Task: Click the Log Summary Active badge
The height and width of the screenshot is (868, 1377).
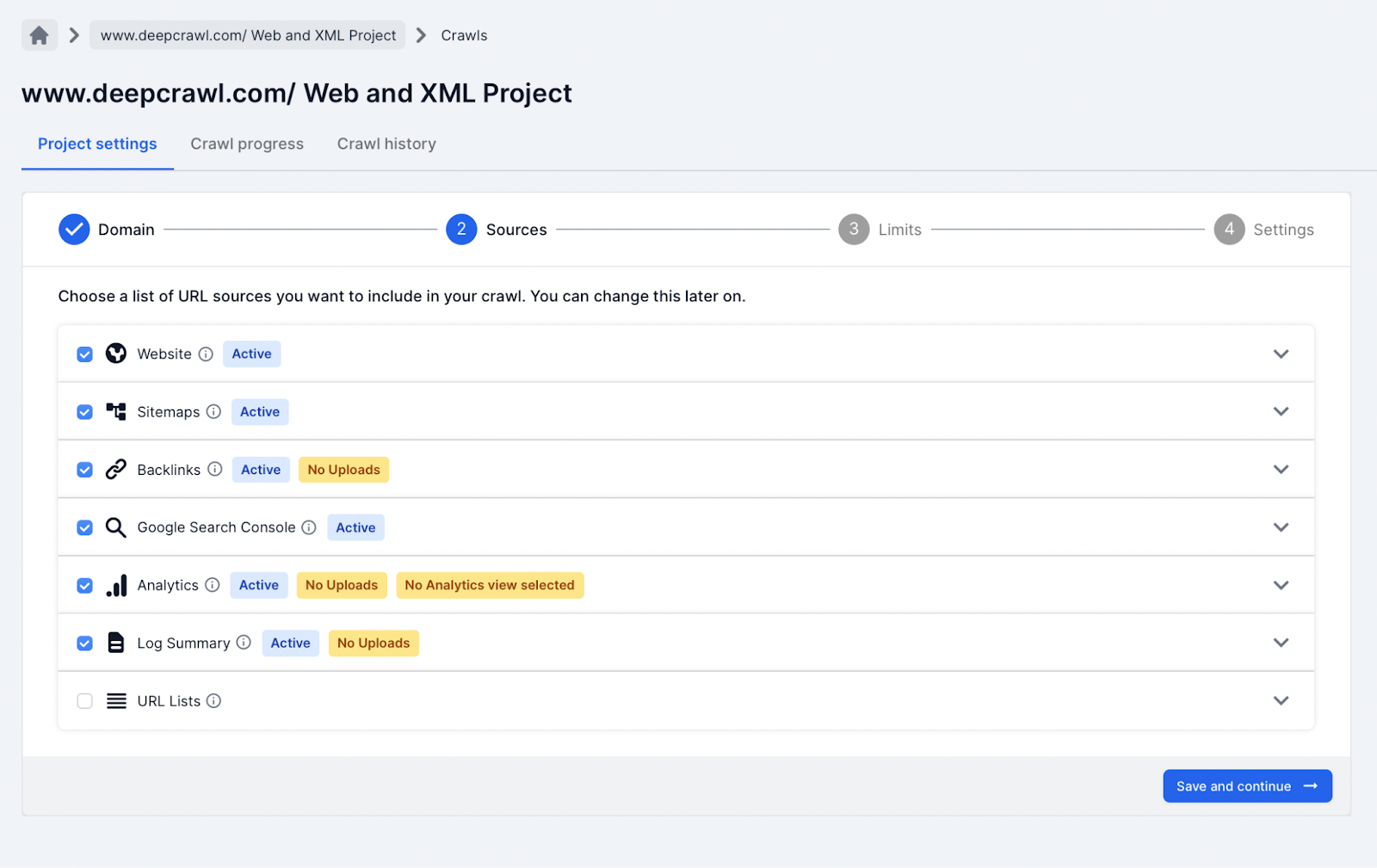Action: [290, 643]
